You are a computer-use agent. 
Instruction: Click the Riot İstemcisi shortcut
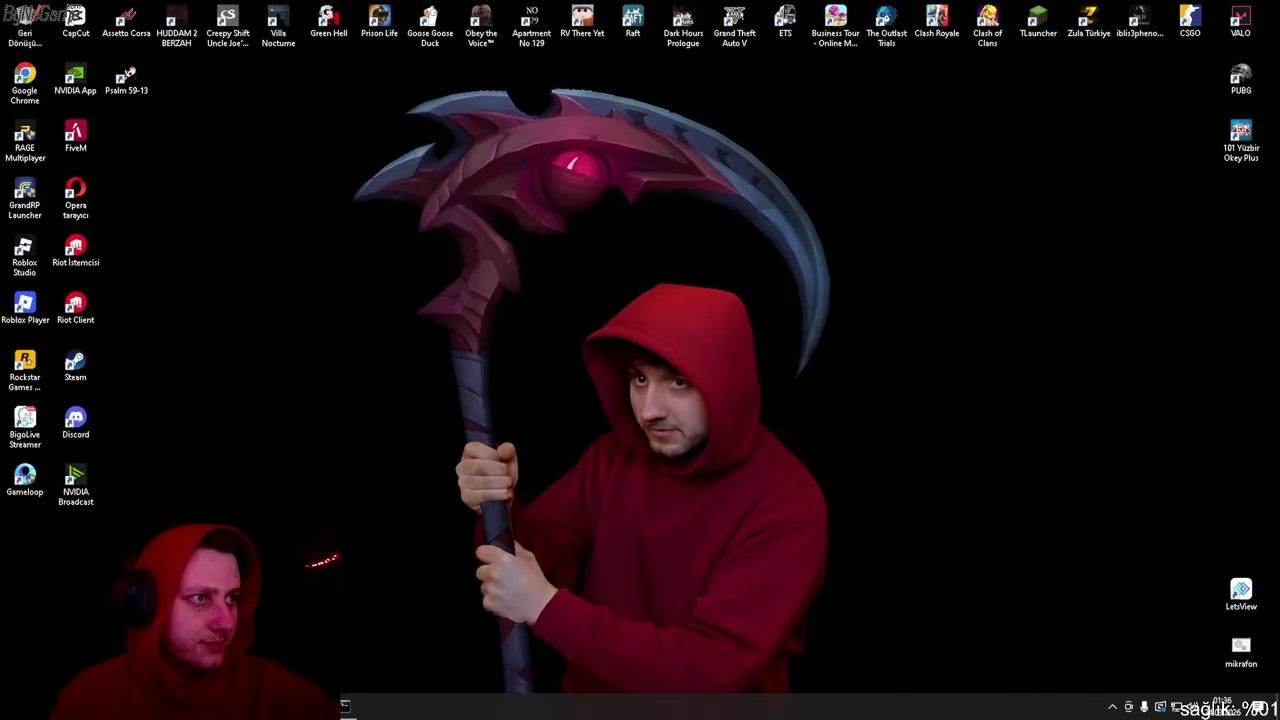pyautogui.click(x=76, y=252)
